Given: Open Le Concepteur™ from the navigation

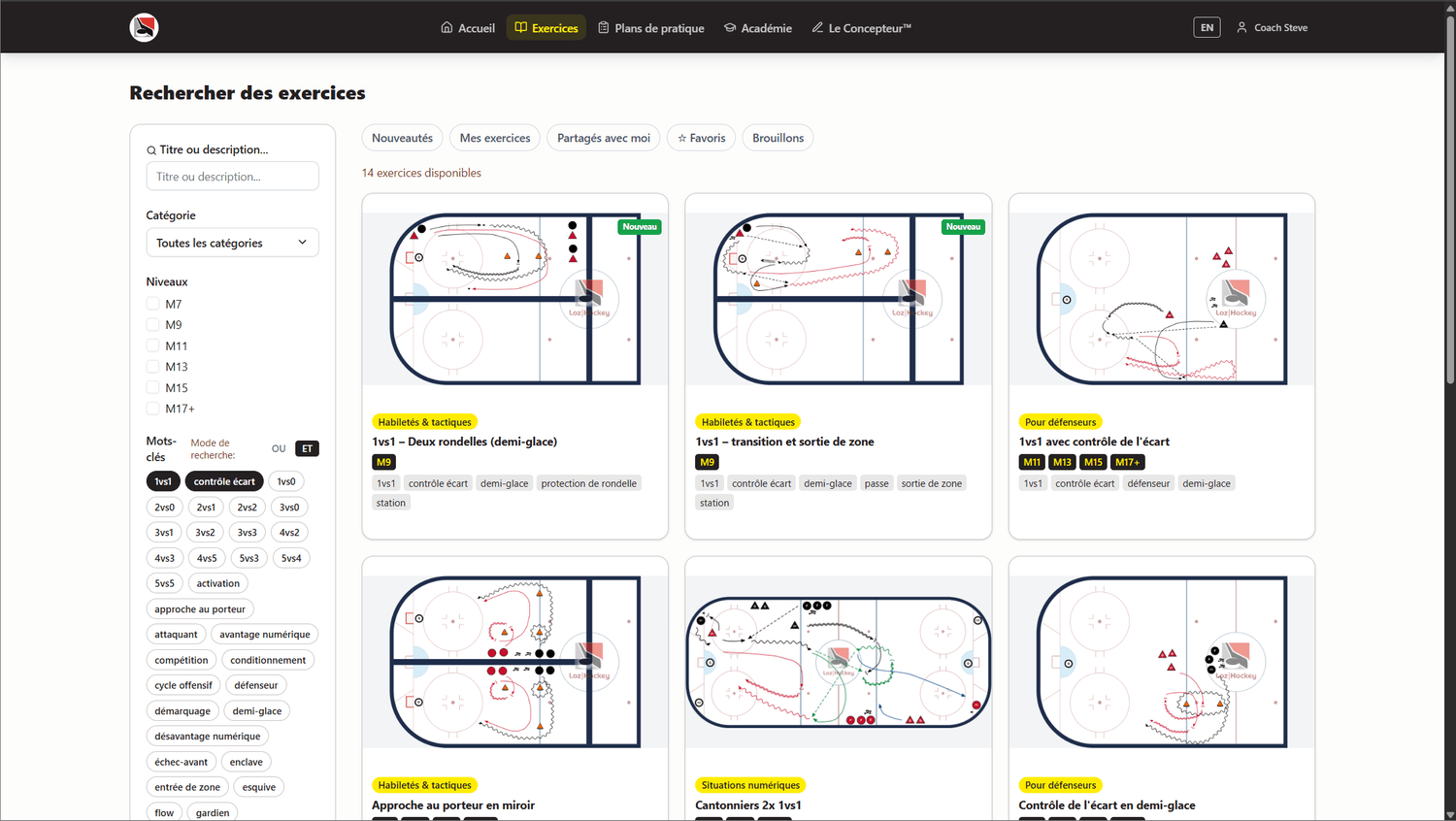Looking at the screenshot, I should [x=862, y=27].
